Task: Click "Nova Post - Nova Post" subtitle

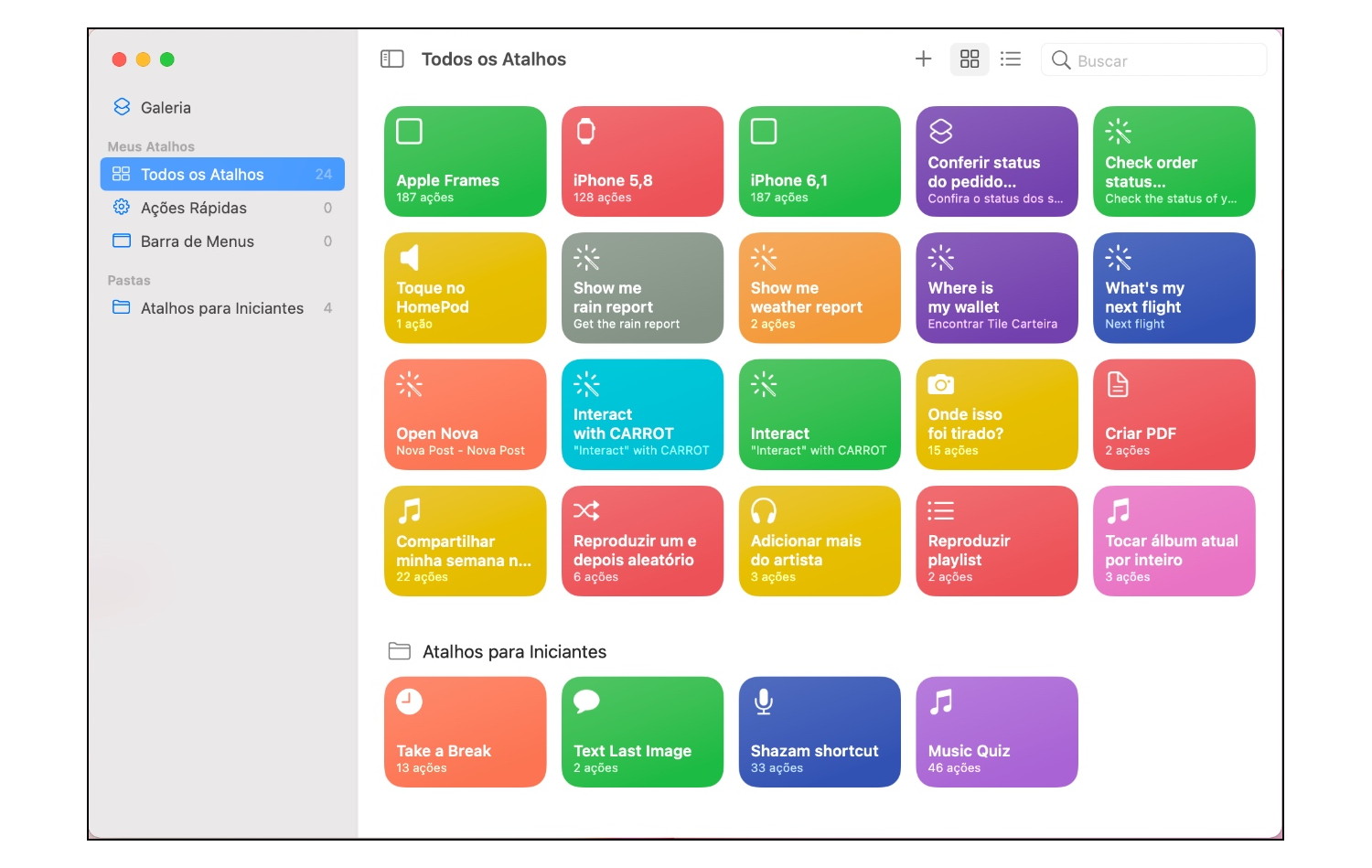Action: coord(460,450)
